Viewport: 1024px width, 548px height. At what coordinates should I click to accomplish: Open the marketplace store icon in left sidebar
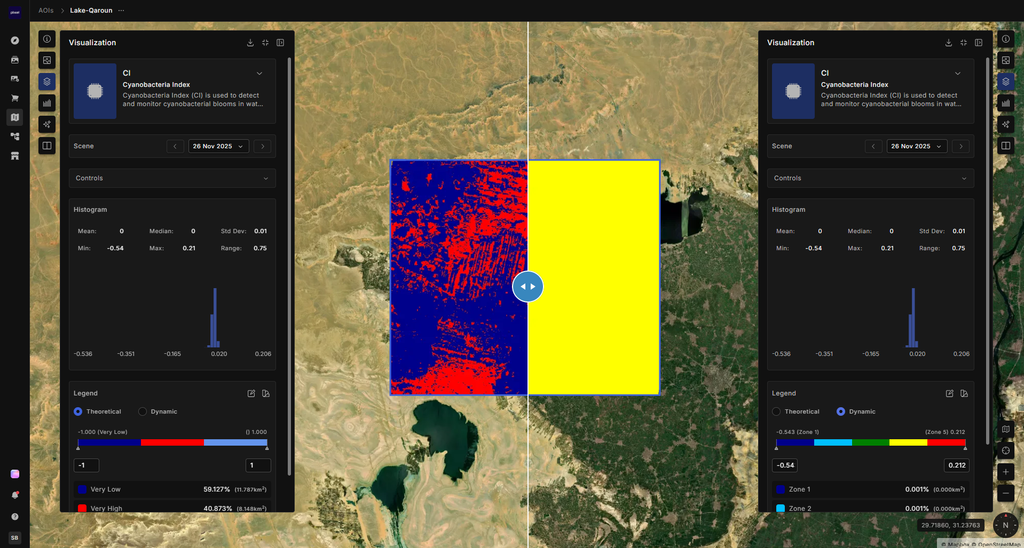pos(14,155)
